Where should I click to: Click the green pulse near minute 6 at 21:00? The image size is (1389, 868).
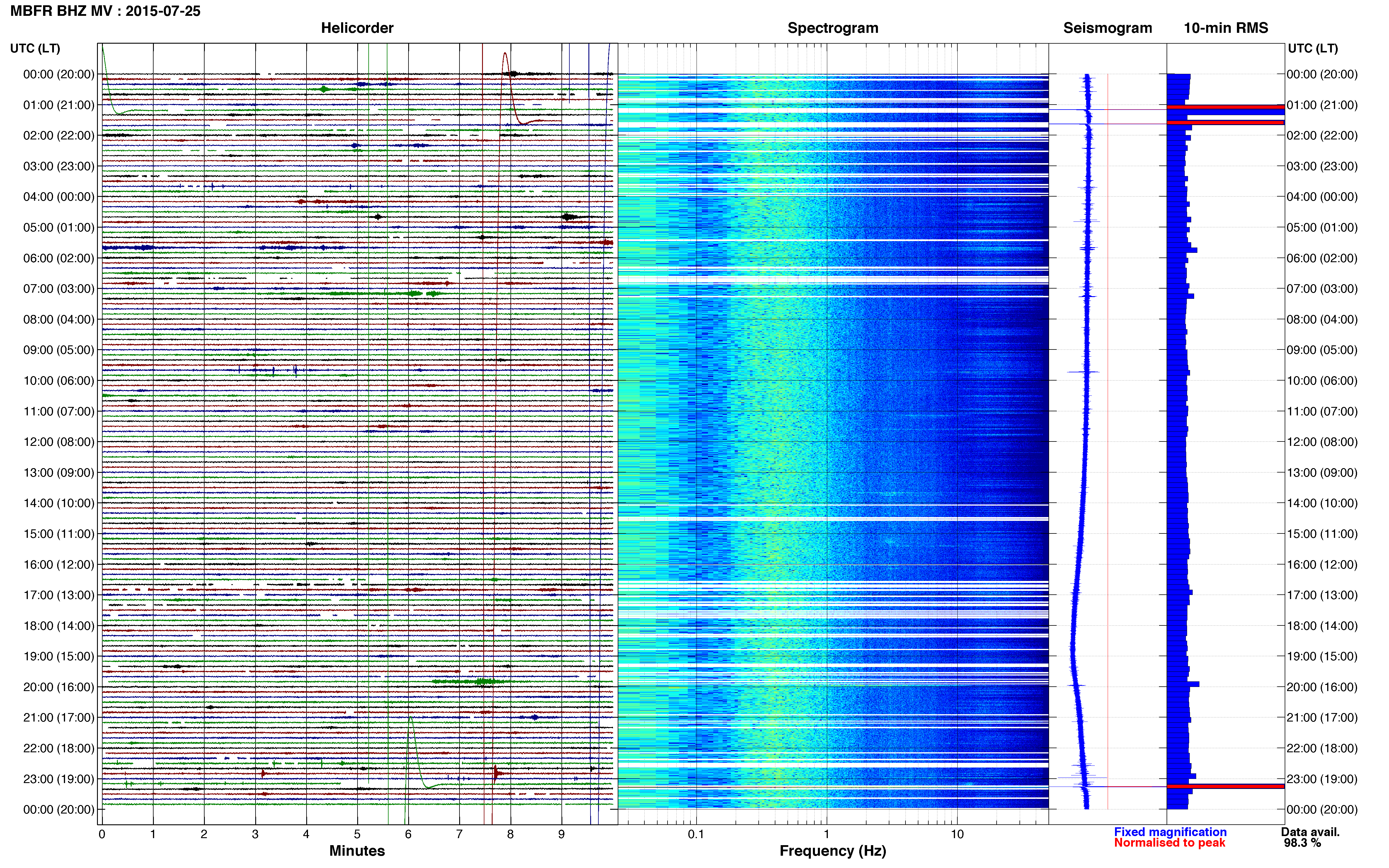point(411,752)
